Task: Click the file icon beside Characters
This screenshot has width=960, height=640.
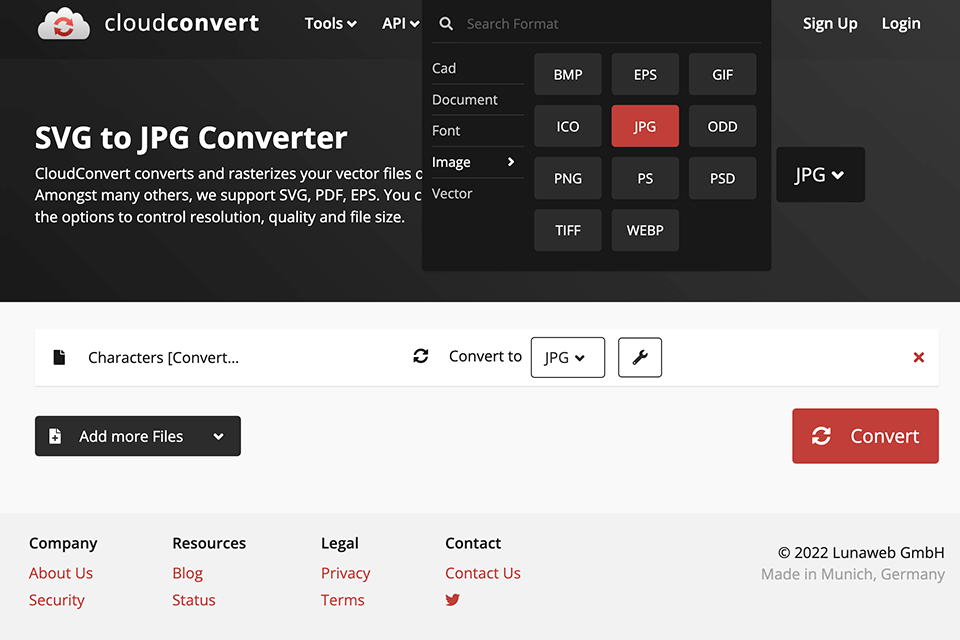Action: pos(59,357)
